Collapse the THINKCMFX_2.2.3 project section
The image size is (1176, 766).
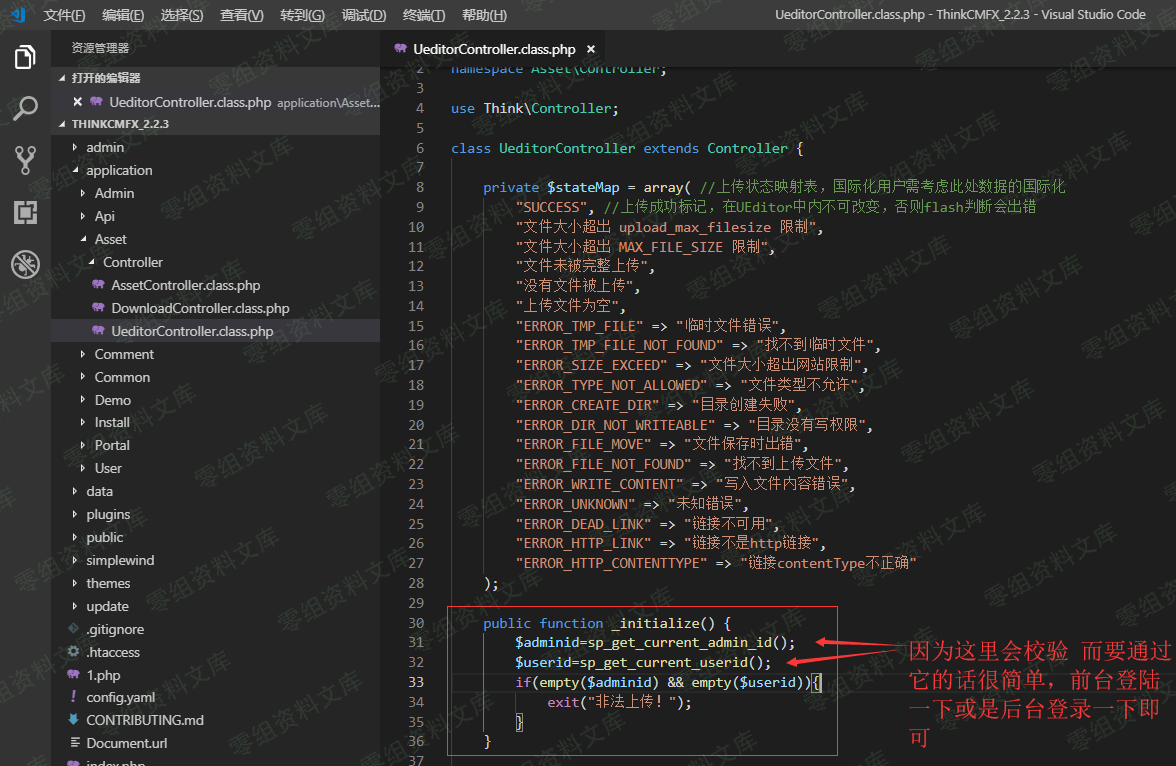120,124
